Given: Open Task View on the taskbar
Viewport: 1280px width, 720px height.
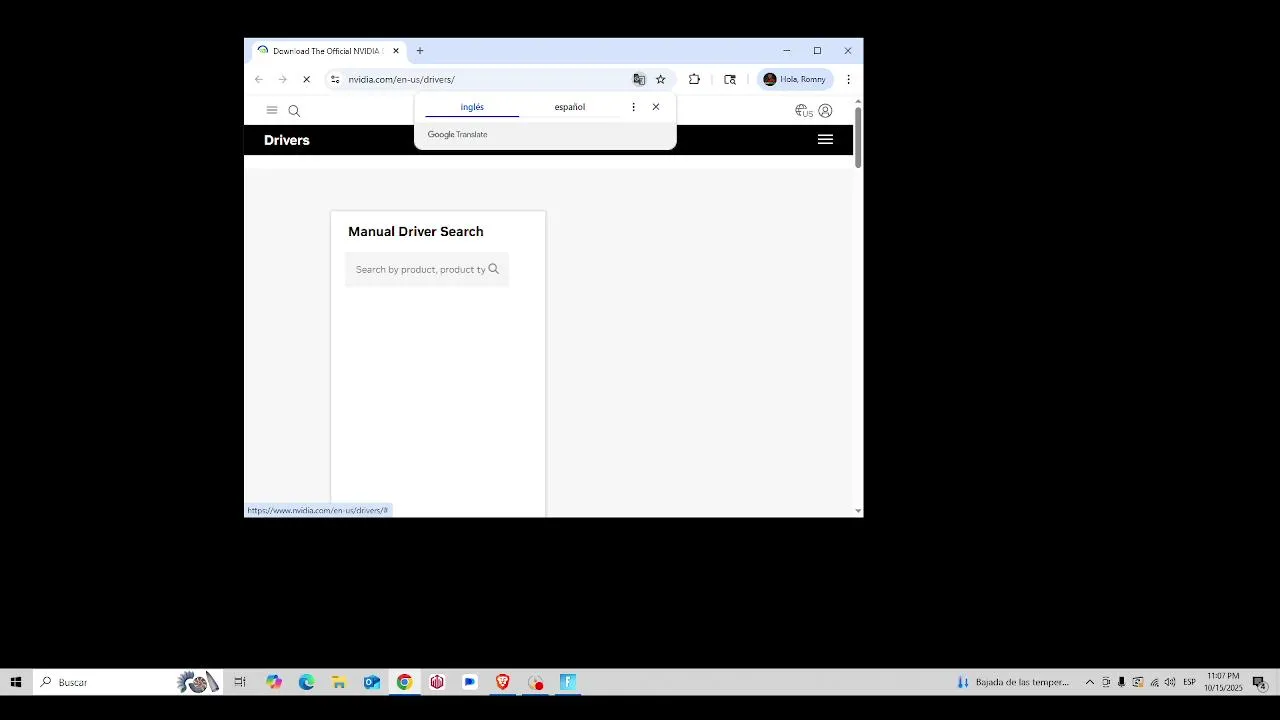Looking at the screenshot, I should [x=240, y=682].
